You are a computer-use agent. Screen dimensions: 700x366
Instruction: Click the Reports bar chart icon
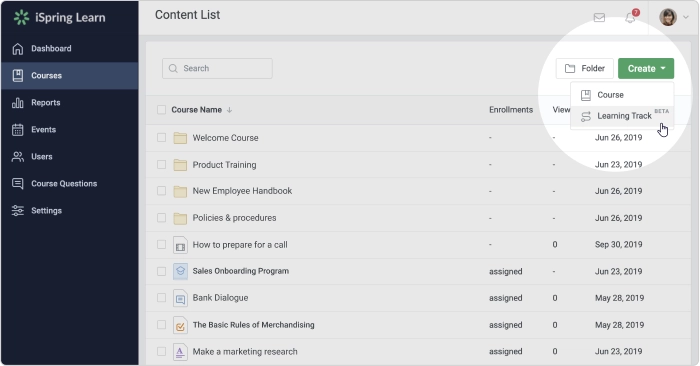pyautogui.click(x=17, y=103)
